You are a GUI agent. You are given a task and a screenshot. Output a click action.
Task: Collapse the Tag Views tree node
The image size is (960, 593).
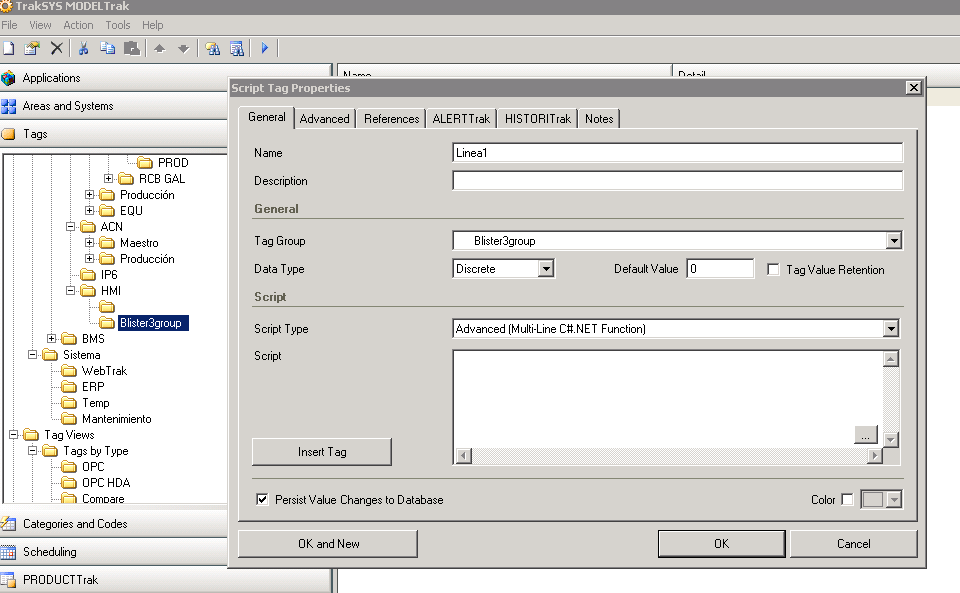click(13, 435)
